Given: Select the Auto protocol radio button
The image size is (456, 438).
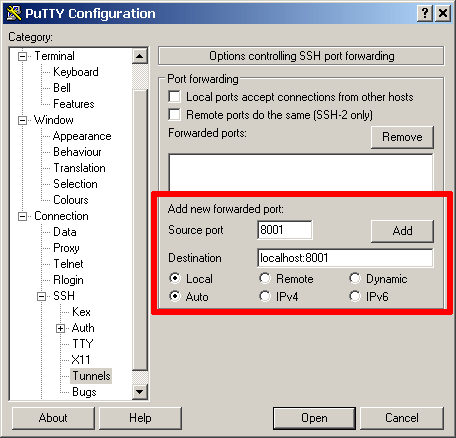Looking at the screenshot, I should 175,296.
